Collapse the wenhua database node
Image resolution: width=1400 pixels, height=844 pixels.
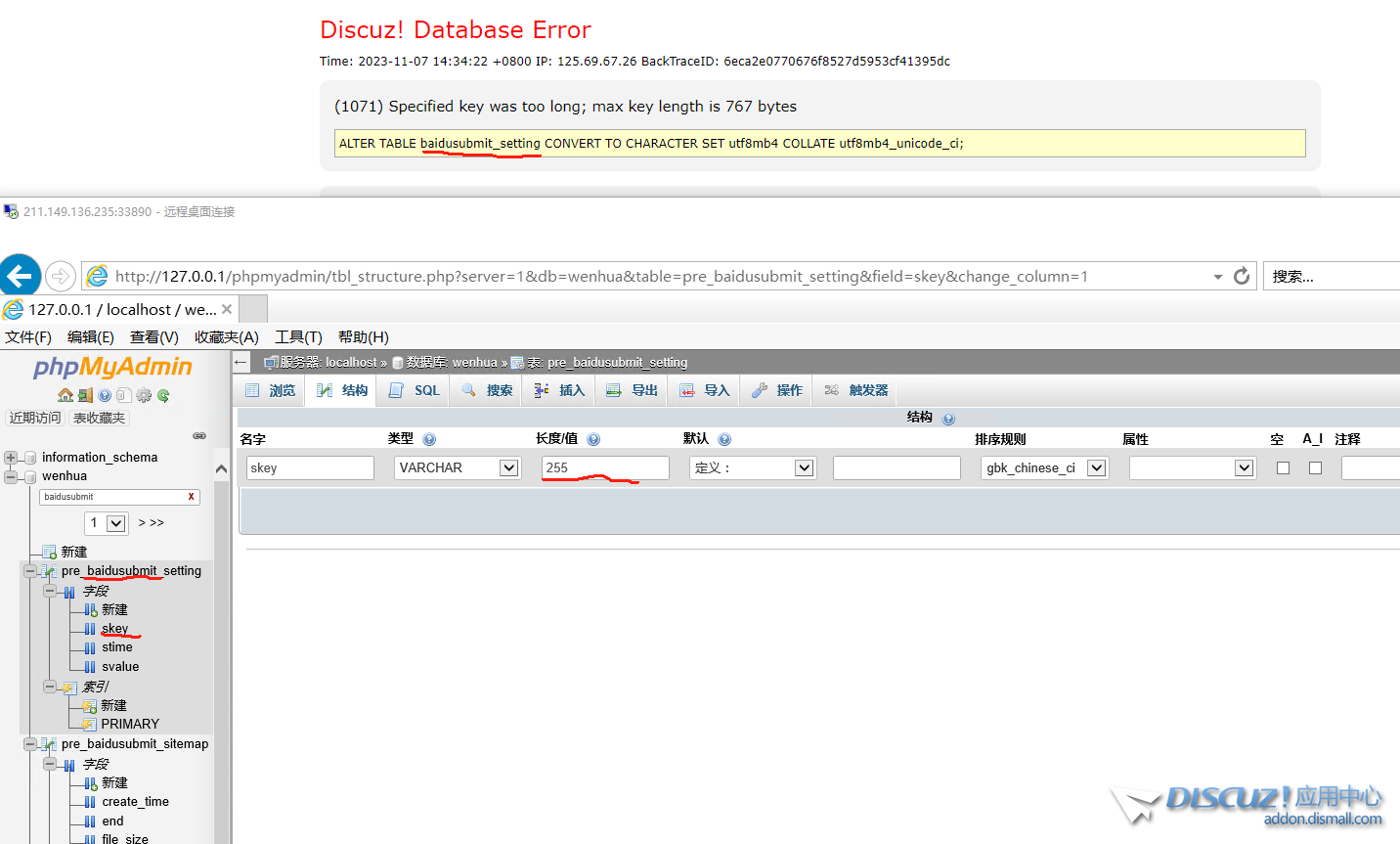point(11,476)
